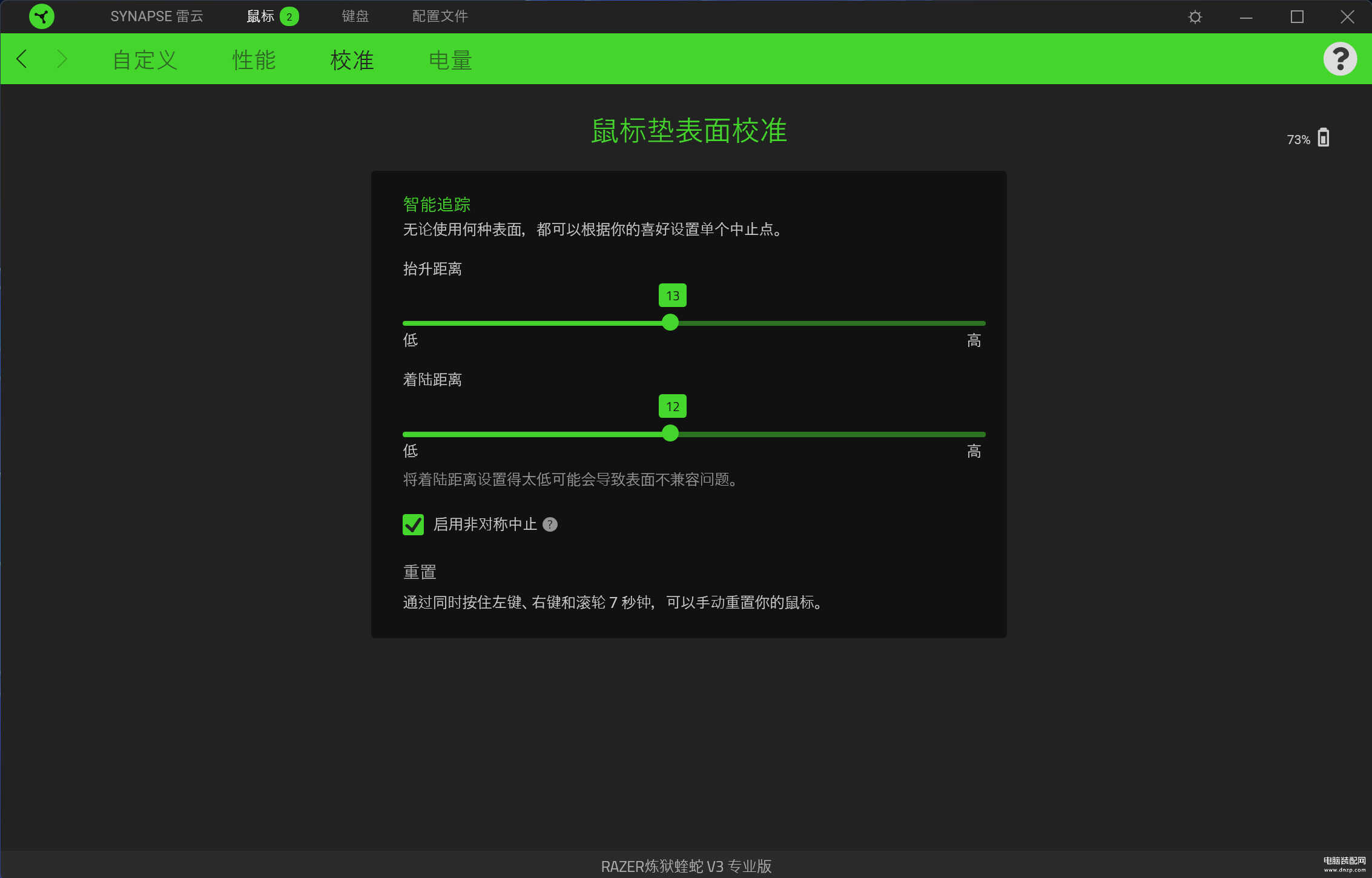Click the Razer logo icon
Screen dimensions: 1372x878
(42, 16)
